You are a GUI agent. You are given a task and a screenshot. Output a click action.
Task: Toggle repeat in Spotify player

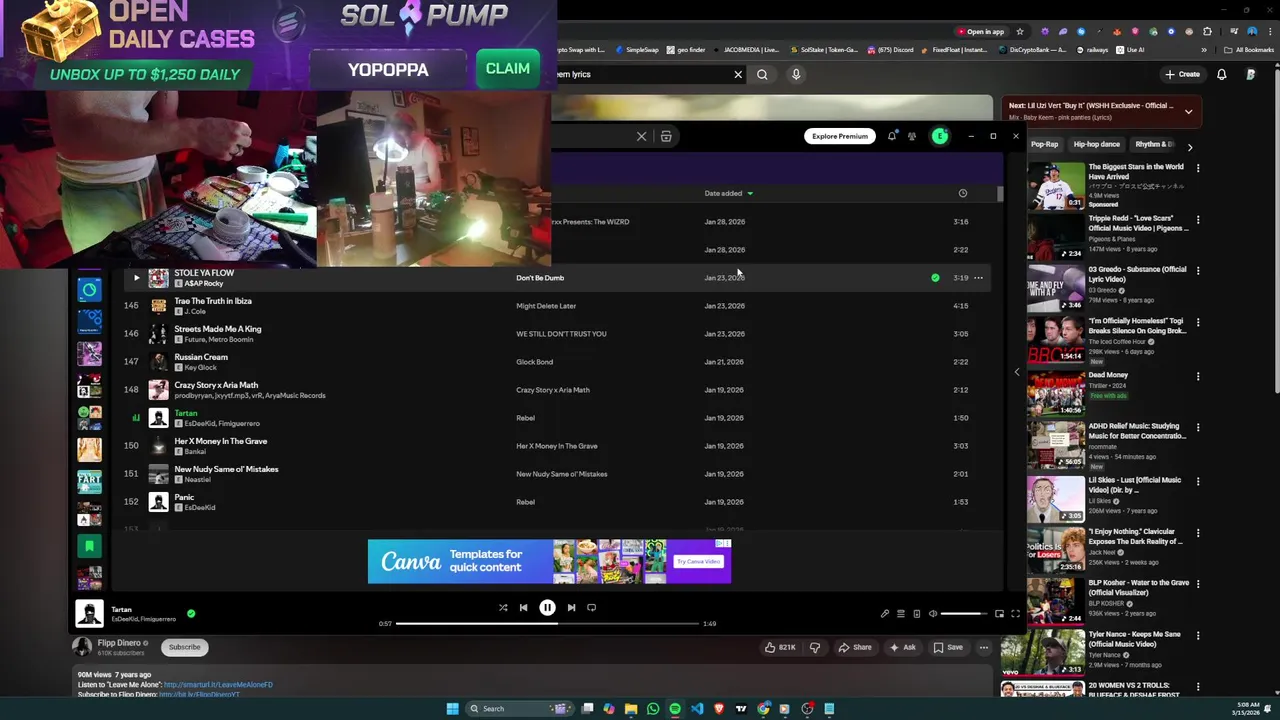click(591, 607)
